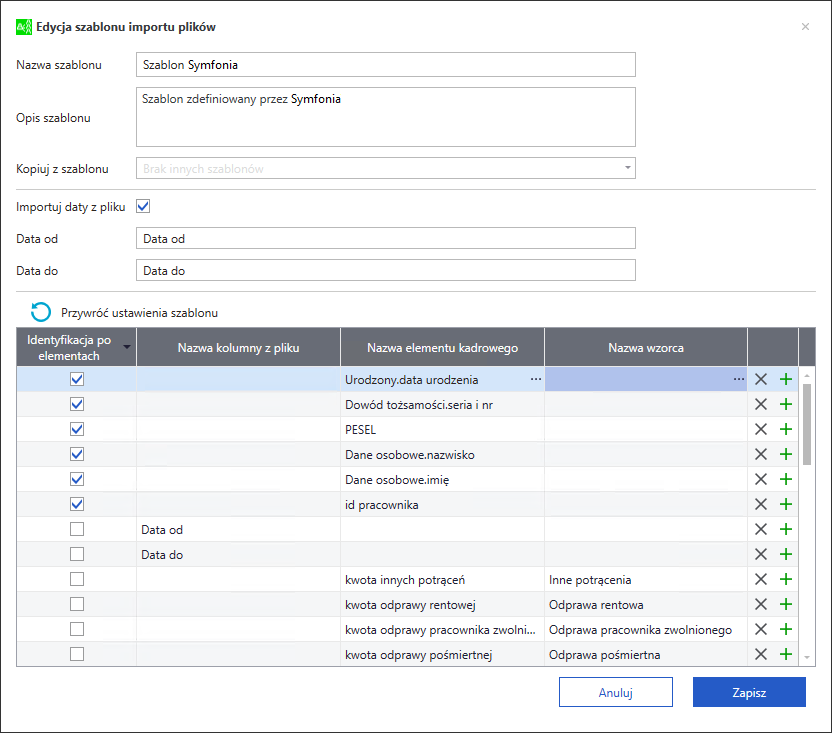Untick identification for Dowód tożsamości.seria i nr
Viewport: 832px width, 733px height.
77,404
